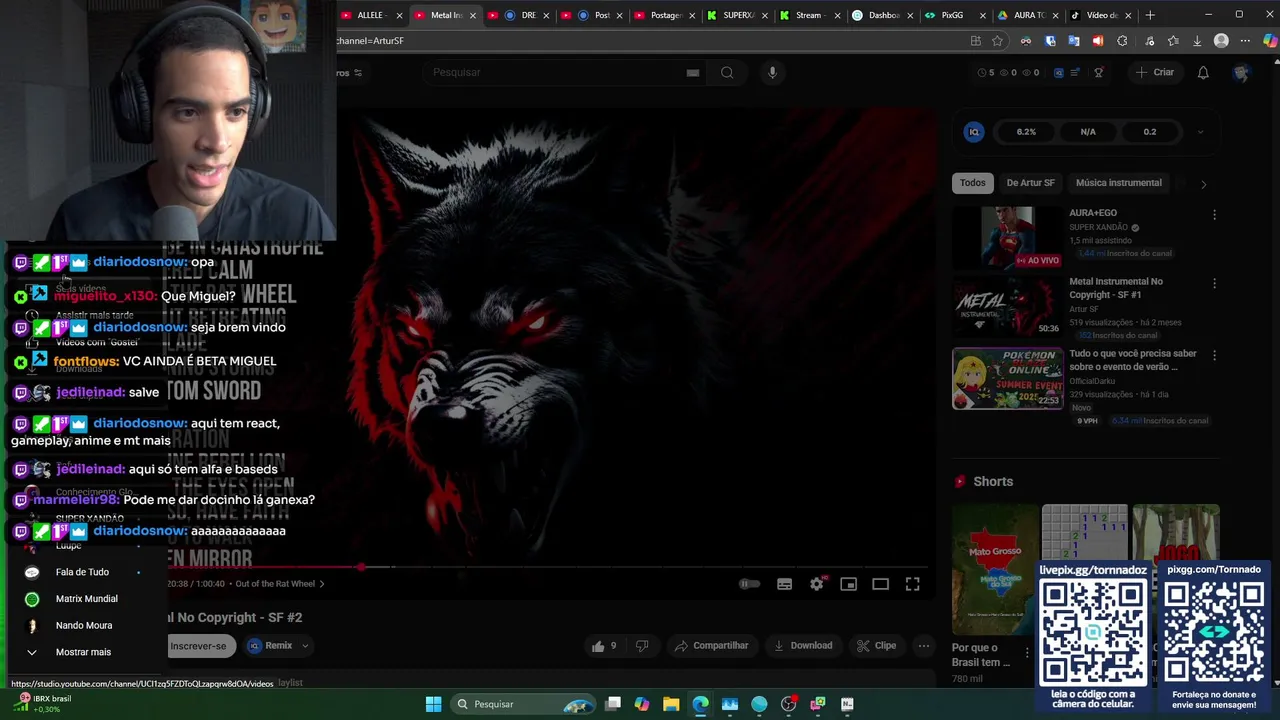This screenshot has width=1280, height=720.
Task: Open player settings gear
Action: 816,584
